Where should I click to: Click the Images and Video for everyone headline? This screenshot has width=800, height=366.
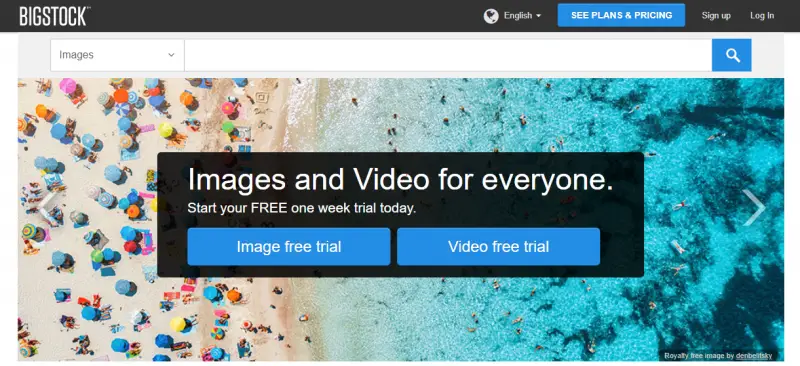401,180
